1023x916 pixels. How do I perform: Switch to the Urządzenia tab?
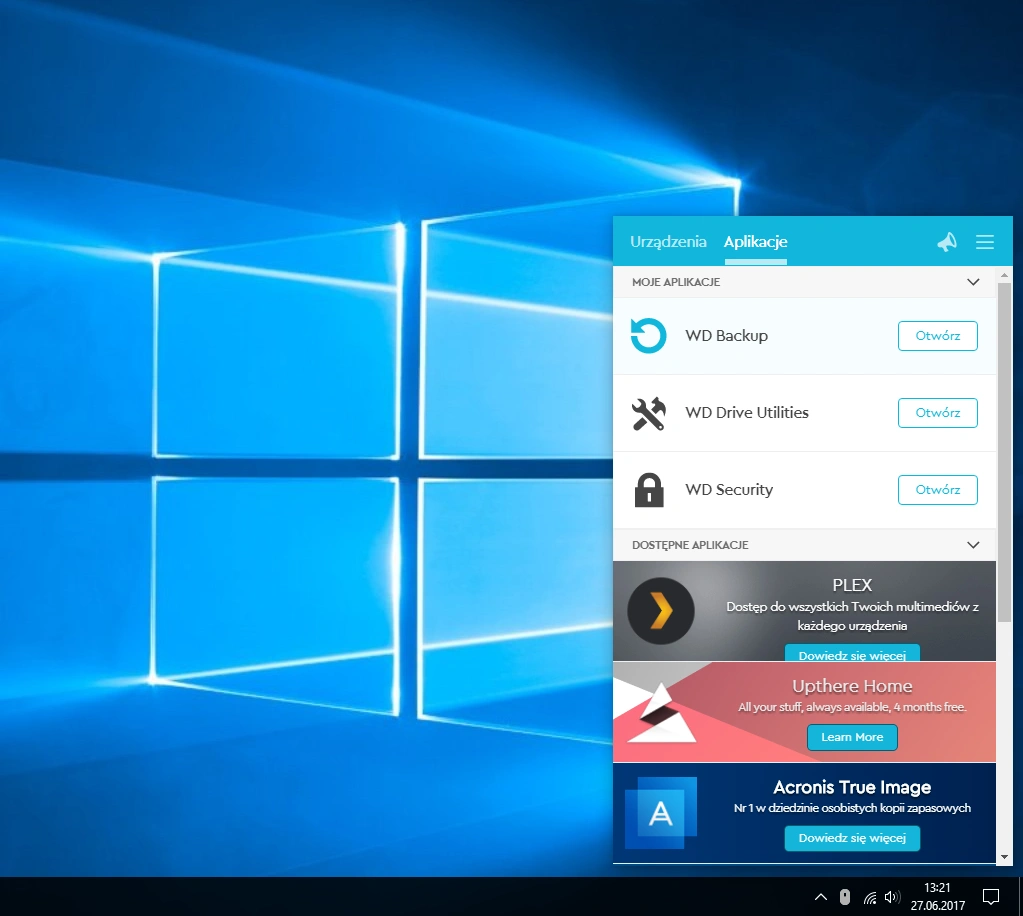(x=668, y=241)
